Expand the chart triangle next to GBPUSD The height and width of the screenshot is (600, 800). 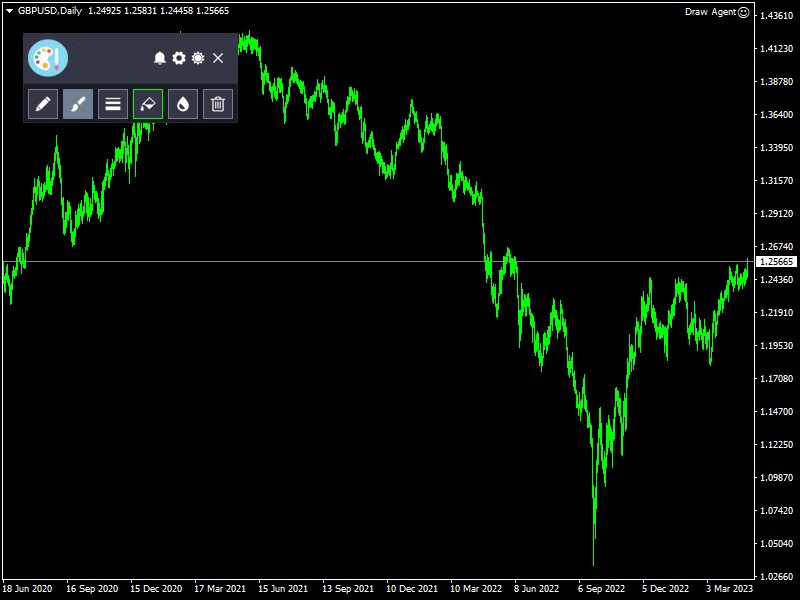pos(9,11)
